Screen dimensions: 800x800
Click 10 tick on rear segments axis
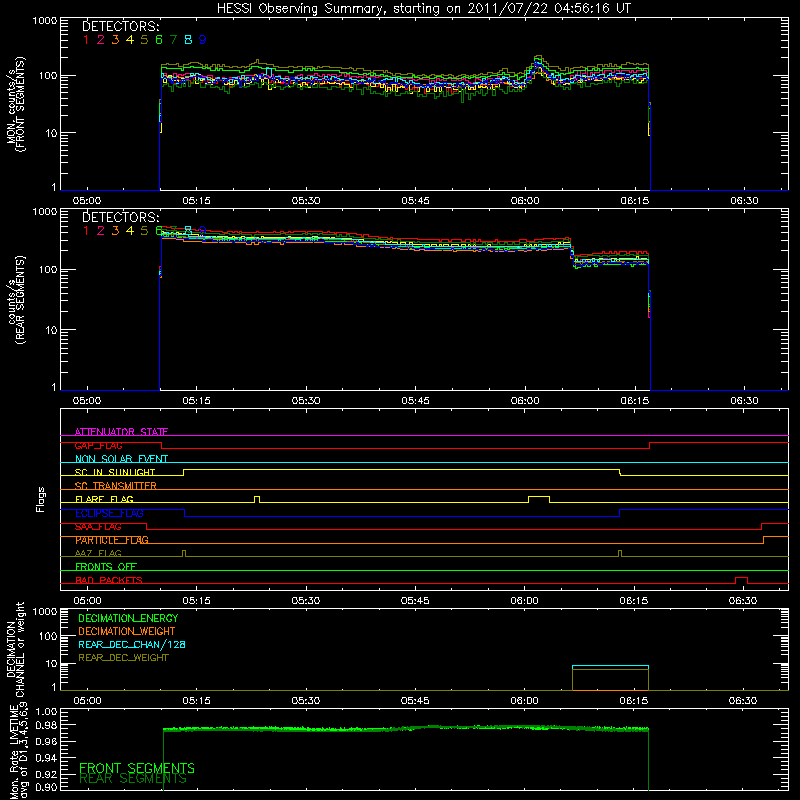click(52, 330)
